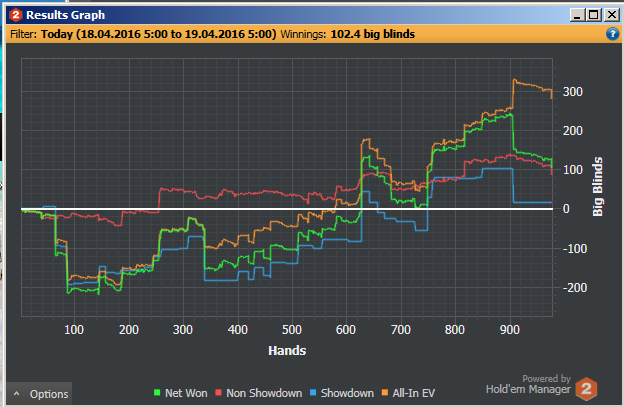
Task: Click the 900 hands x-axis label
Action: click(x=510, y=330)
